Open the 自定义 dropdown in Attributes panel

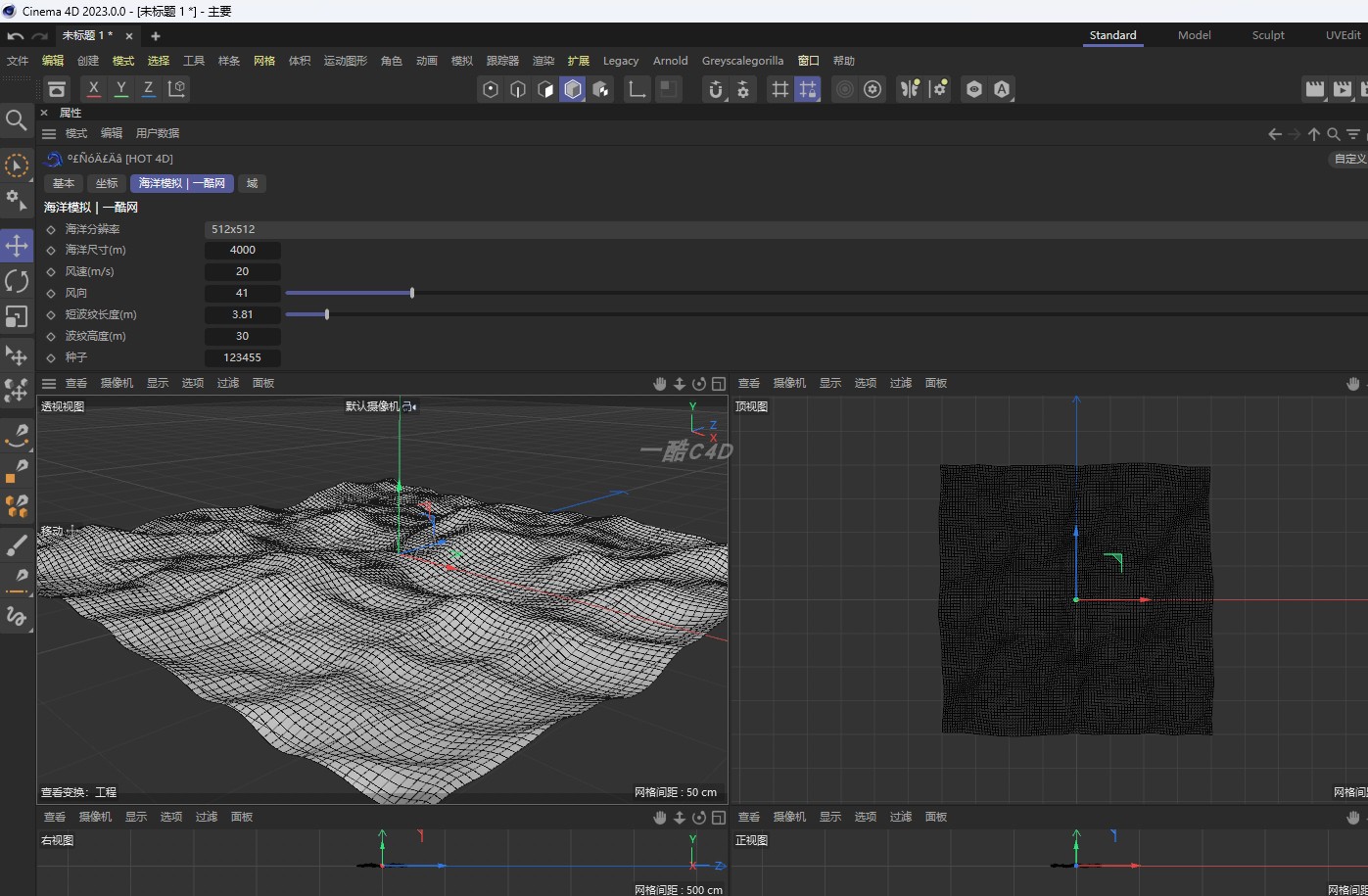point(1348,159)
